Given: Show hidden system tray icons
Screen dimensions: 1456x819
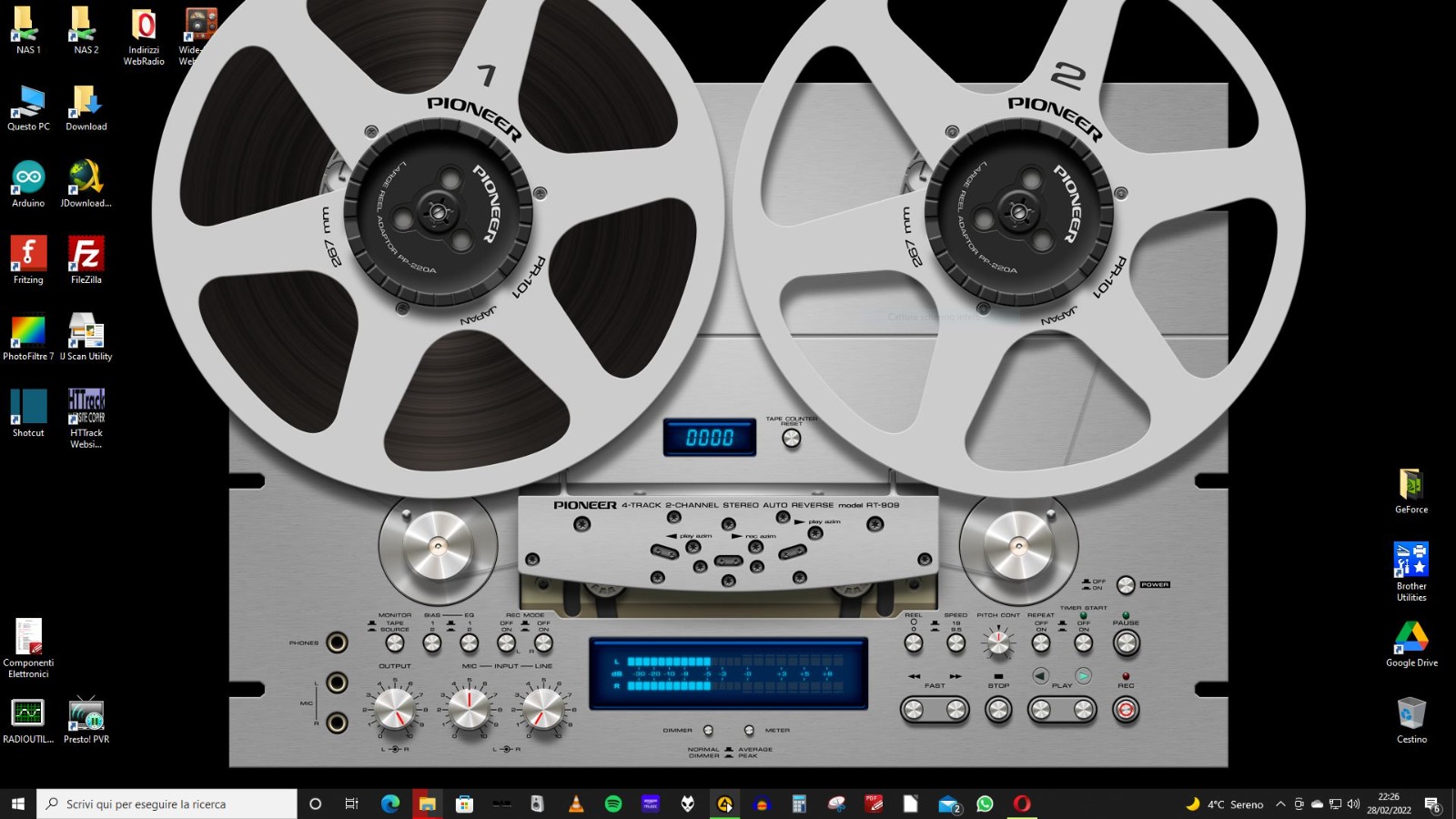Looking at the screenshot, I should [1280, 804].
